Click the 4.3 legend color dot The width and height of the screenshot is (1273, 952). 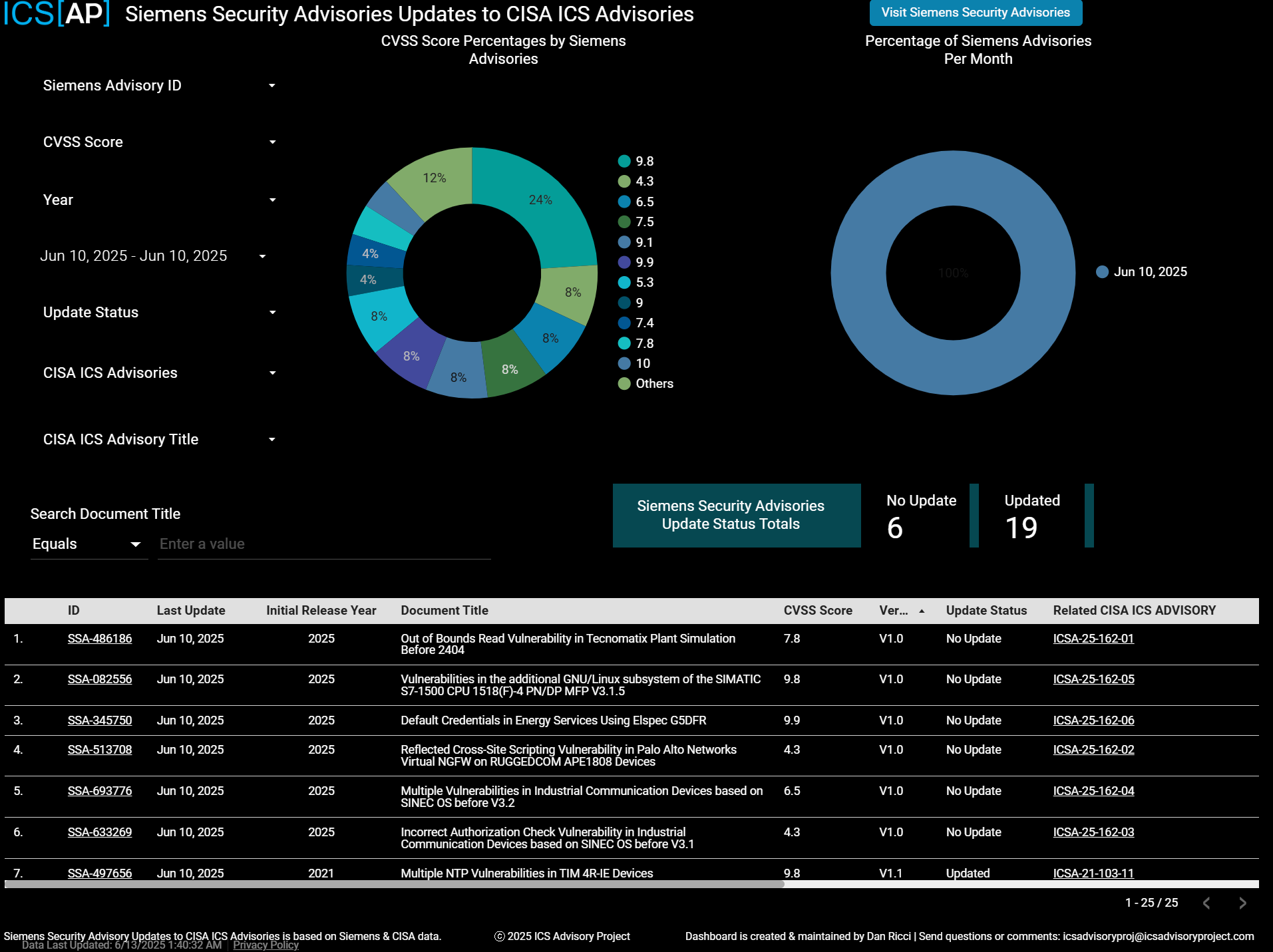[x=624, y=181]
